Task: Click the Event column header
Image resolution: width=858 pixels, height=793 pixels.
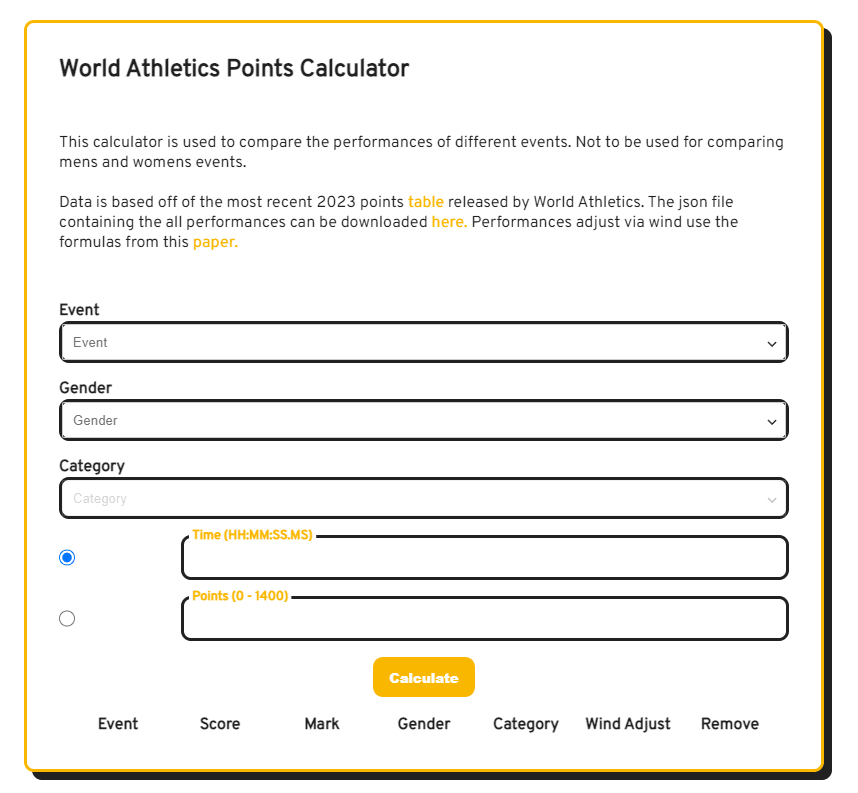Action: [118, 723]
